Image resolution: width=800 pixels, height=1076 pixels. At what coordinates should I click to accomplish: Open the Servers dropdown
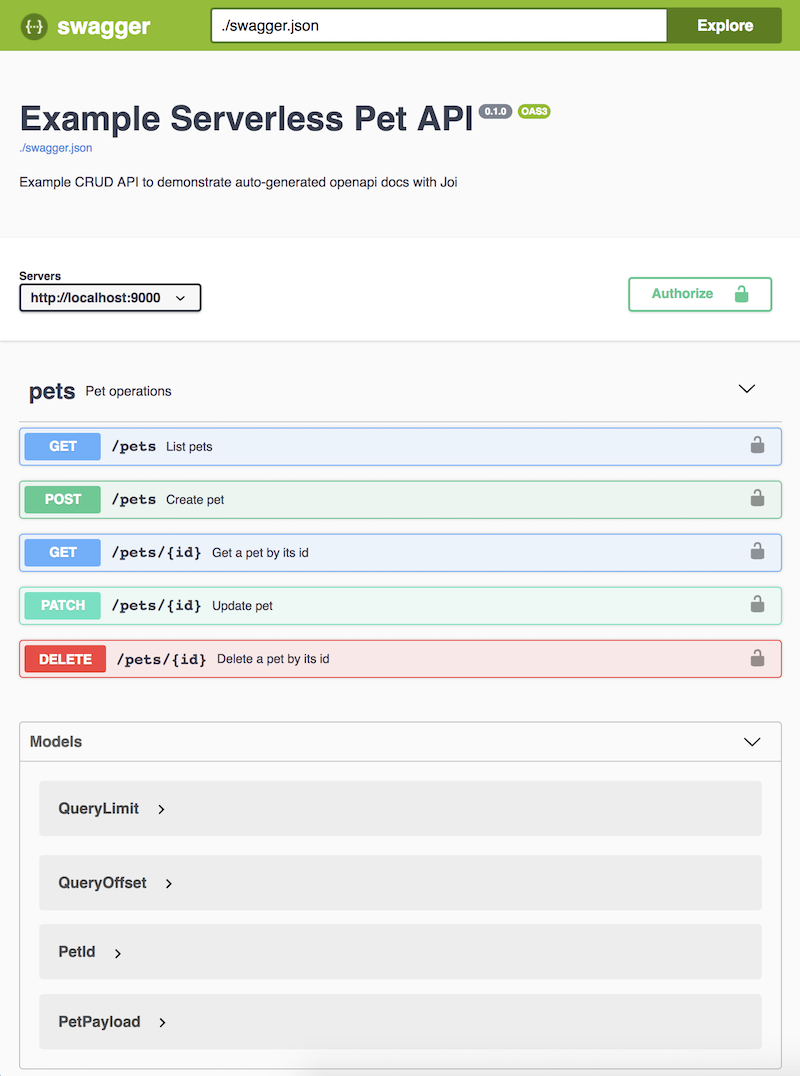pos(110,298)
